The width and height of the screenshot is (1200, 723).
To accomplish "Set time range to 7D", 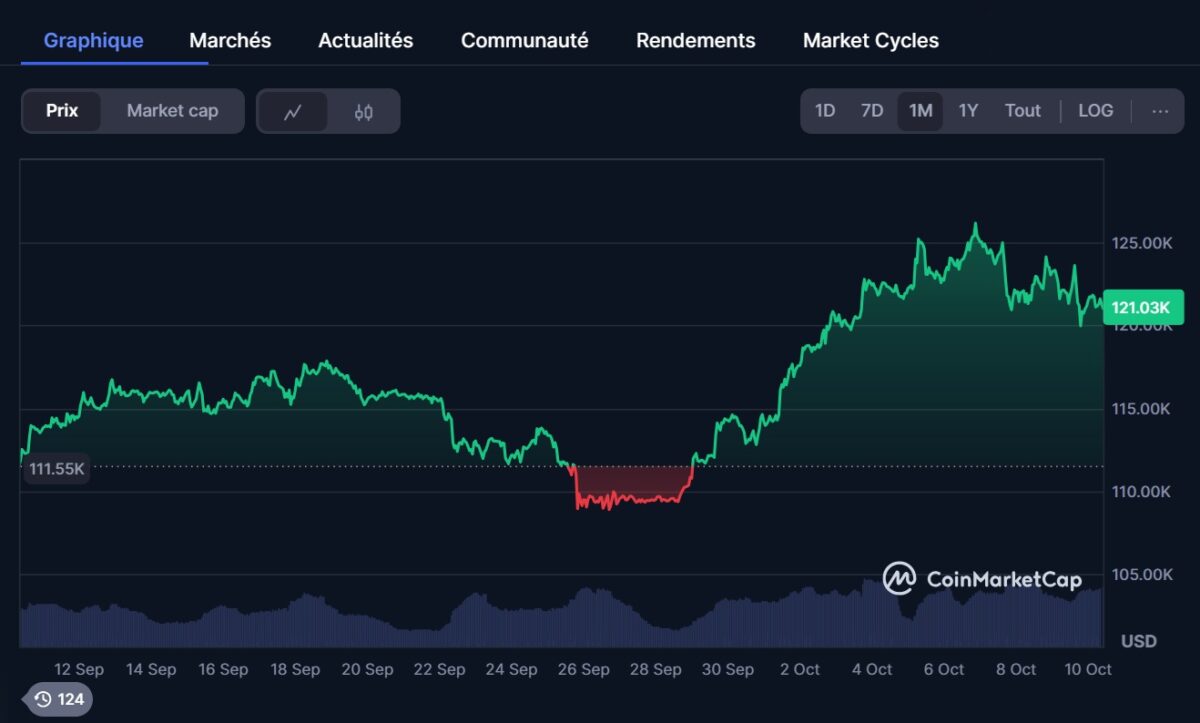I will pos(872,111).
